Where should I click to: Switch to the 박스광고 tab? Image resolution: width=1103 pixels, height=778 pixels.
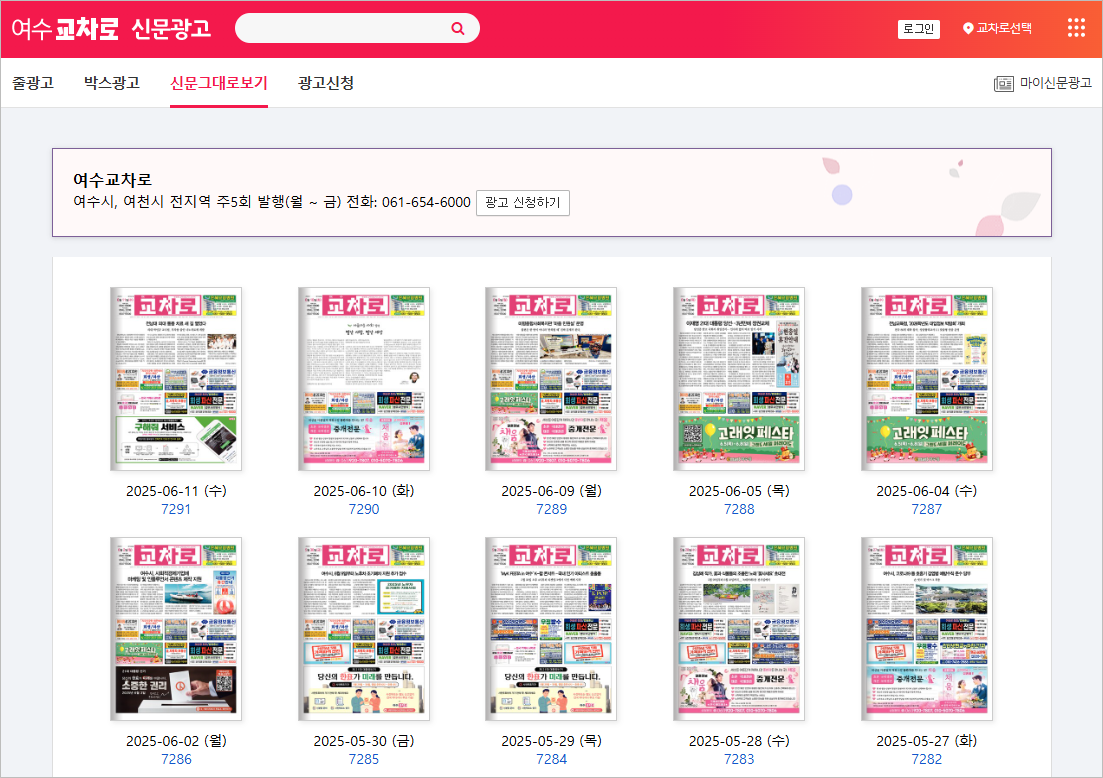[x=111, y=84]
